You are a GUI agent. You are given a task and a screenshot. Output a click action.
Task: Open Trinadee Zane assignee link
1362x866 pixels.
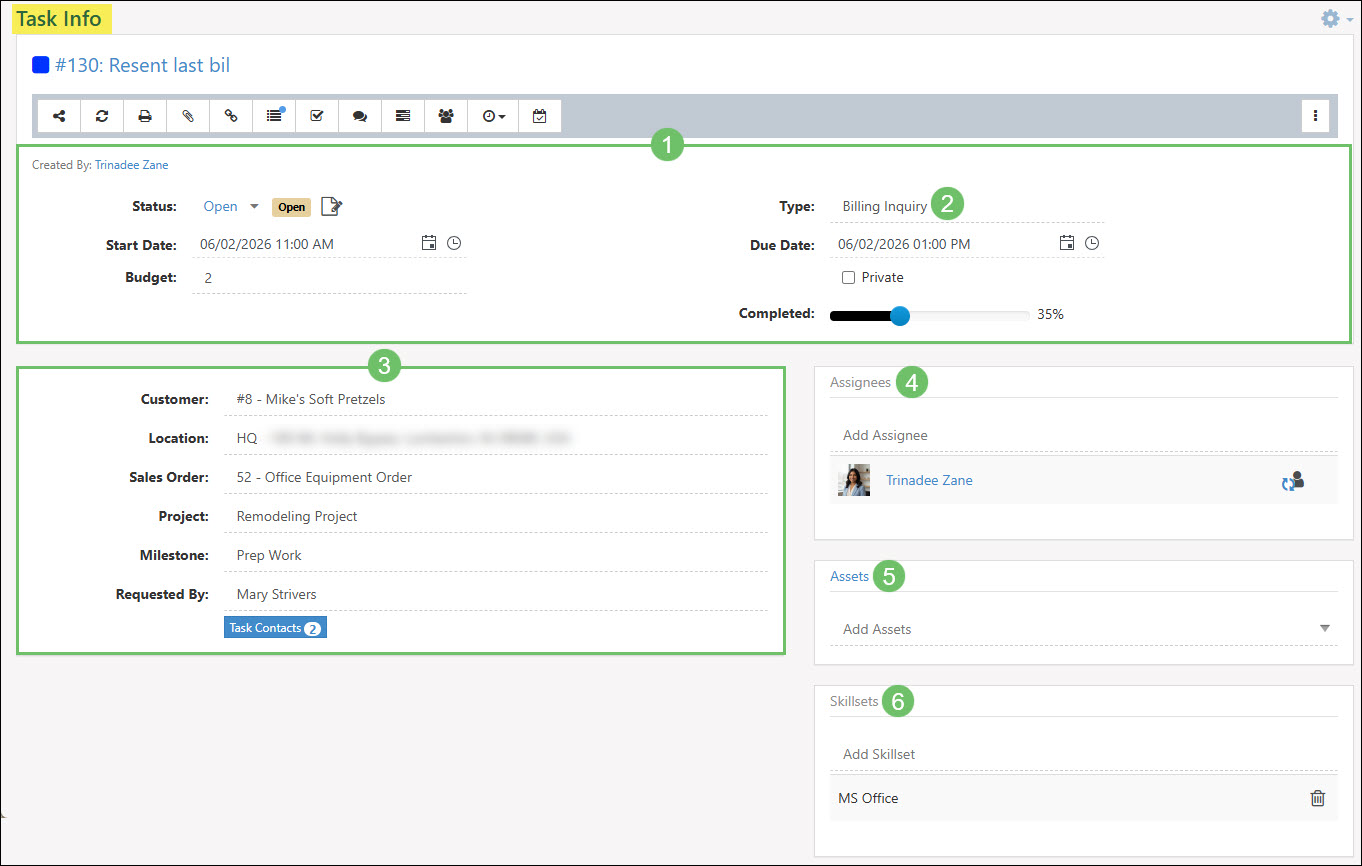click(x=929, y=481)
